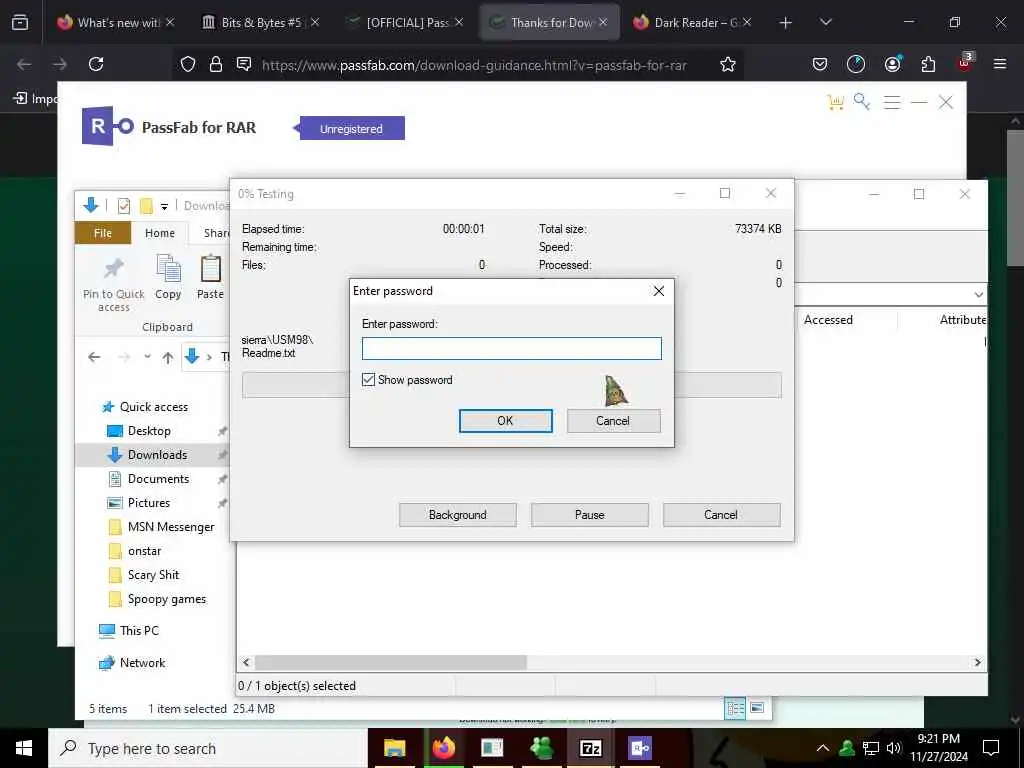Confirm password with OK button

(505, 421)
